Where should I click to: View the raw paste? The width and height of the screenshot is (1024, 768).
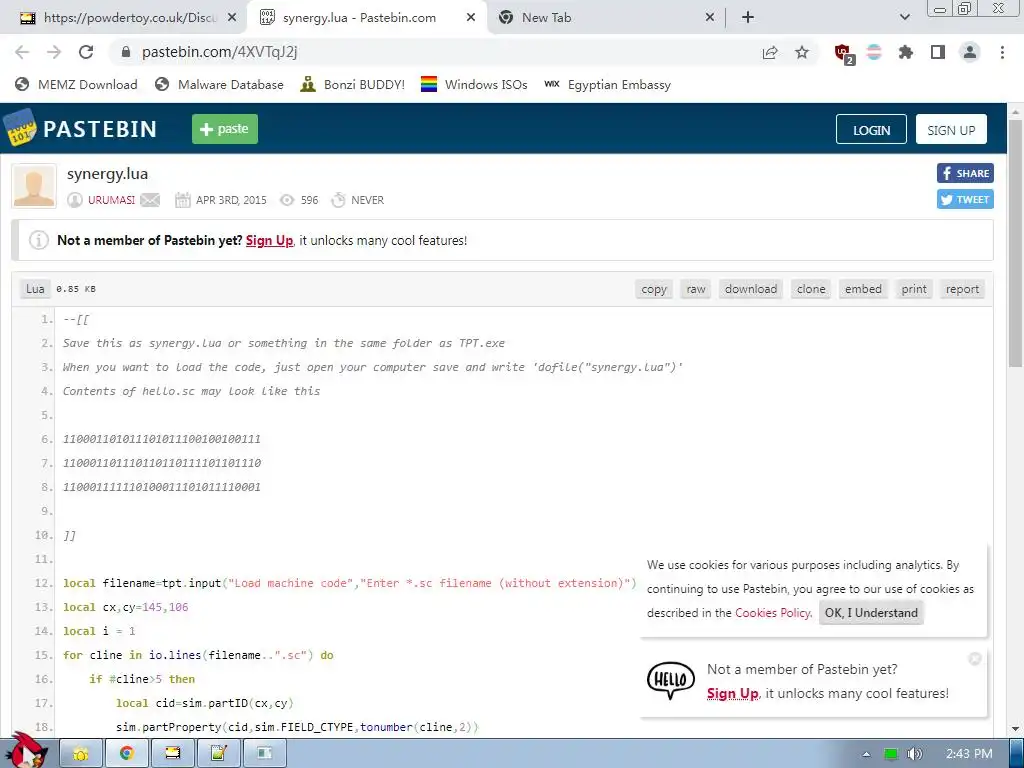[696, 289]
